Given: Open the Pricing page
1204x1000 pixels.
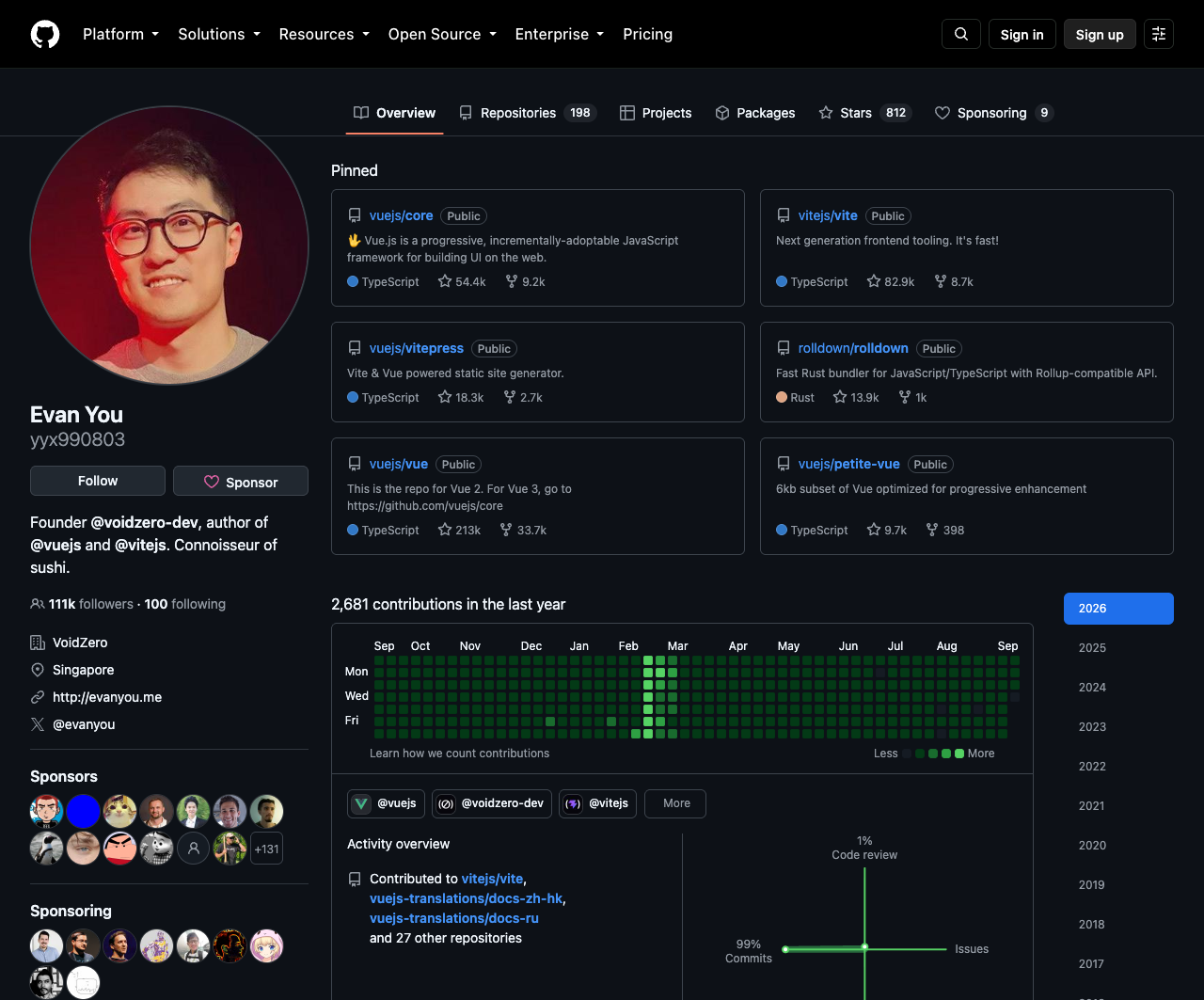Looking at the screenshot, I should (648, 34).
